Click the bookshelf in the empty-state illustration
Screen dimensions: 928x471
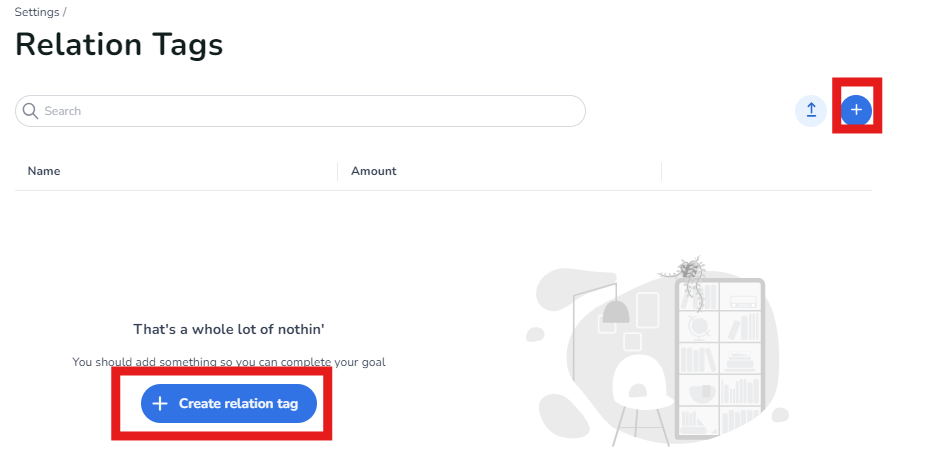(x=720, y=355)
